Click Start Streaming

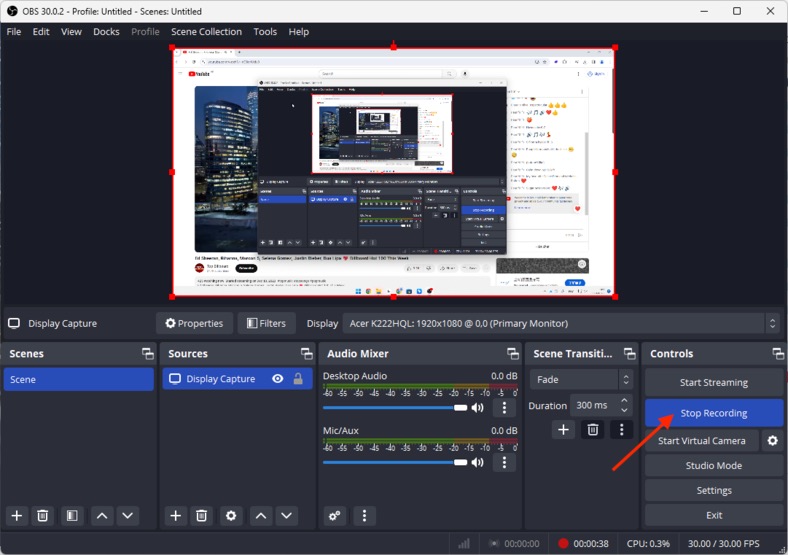pos(714,383)
